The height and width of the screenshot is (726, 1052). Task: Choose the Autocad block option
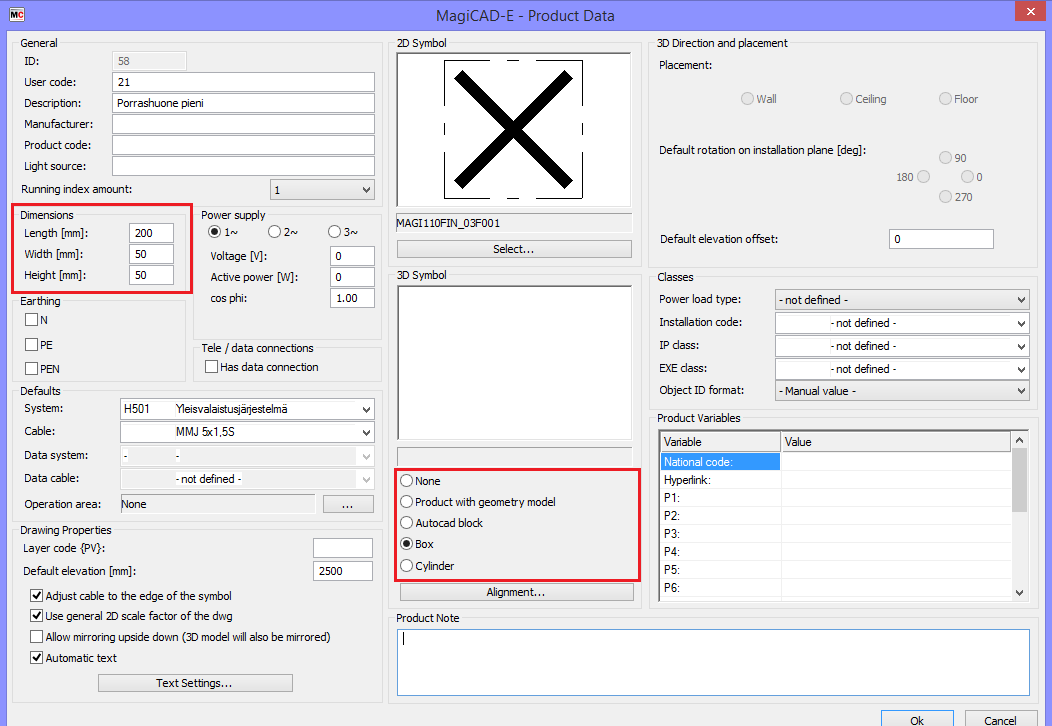point(406,522)
